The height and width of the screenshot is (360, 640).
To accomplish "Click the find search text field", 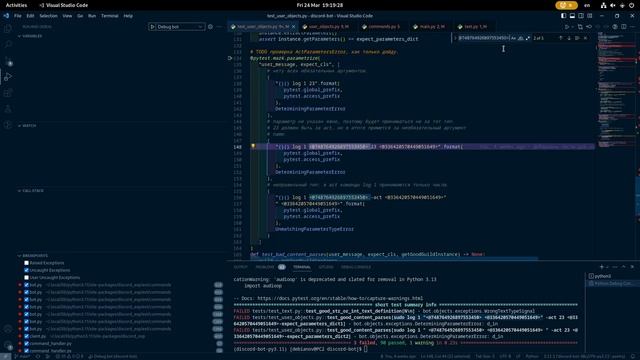I will point(483,38).
